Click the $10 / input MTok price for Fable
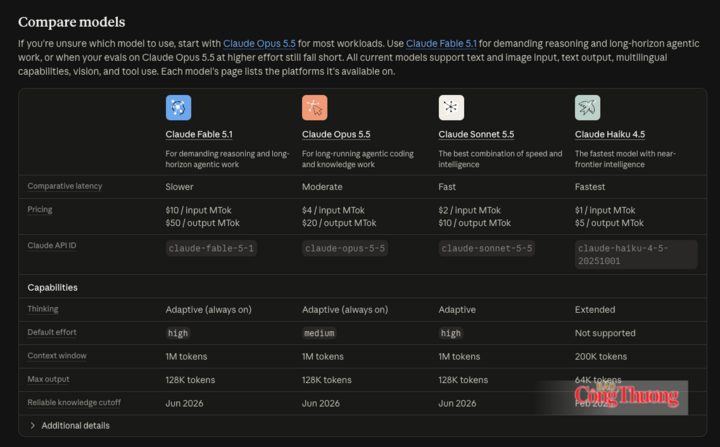Image resolution: width=720 pixels, height=447 pixels. tap(198, 210)
